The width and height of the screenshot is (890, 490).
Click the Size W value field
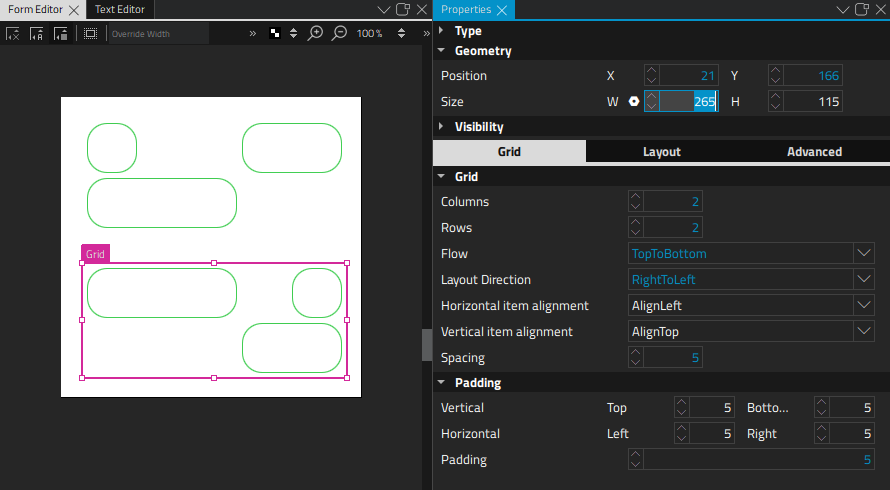[x=689, y=102]
